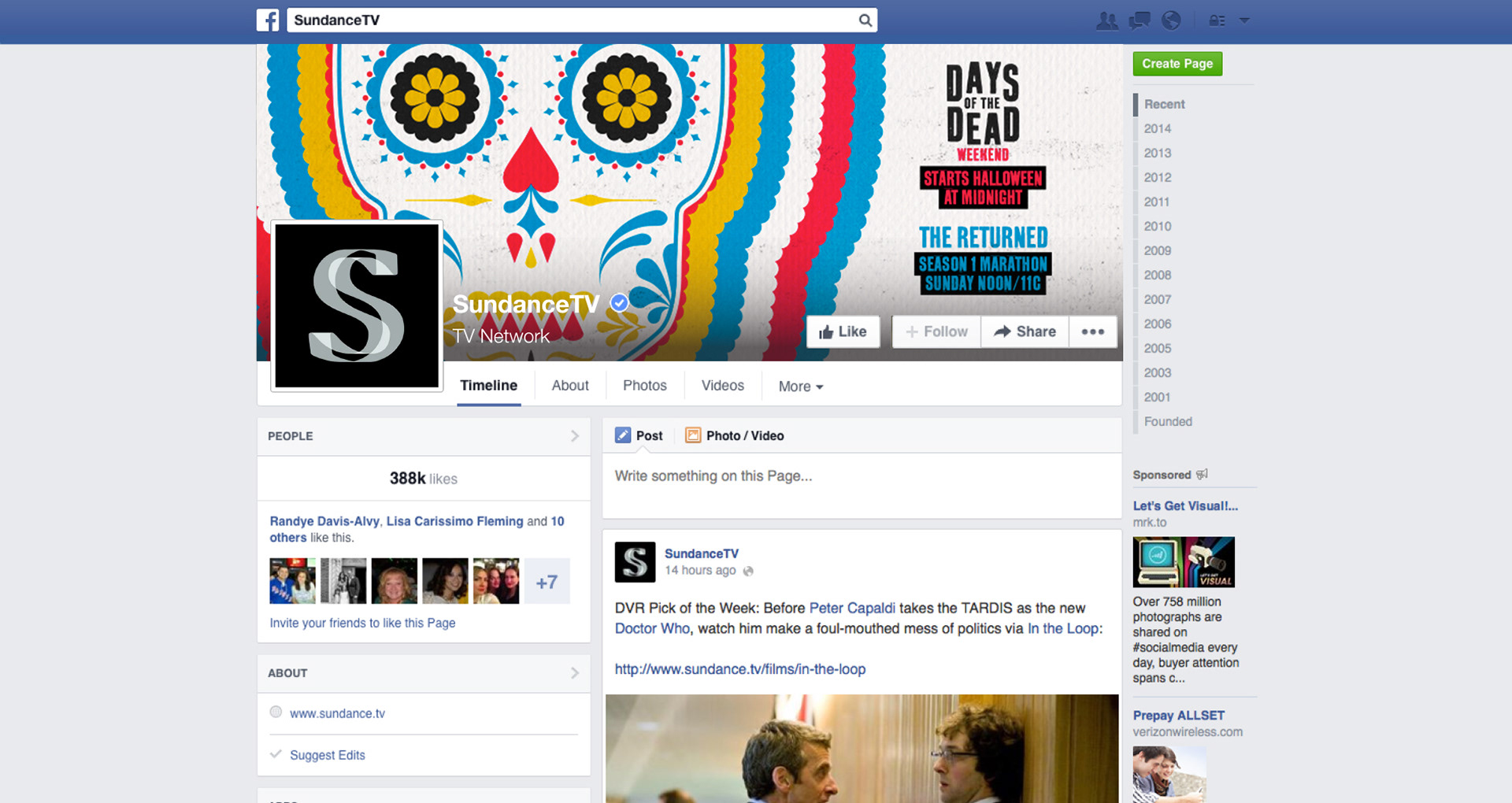Jump to 2001 in the timeline
This screenshot has height=803, width=1512.
pos(1158,397)
